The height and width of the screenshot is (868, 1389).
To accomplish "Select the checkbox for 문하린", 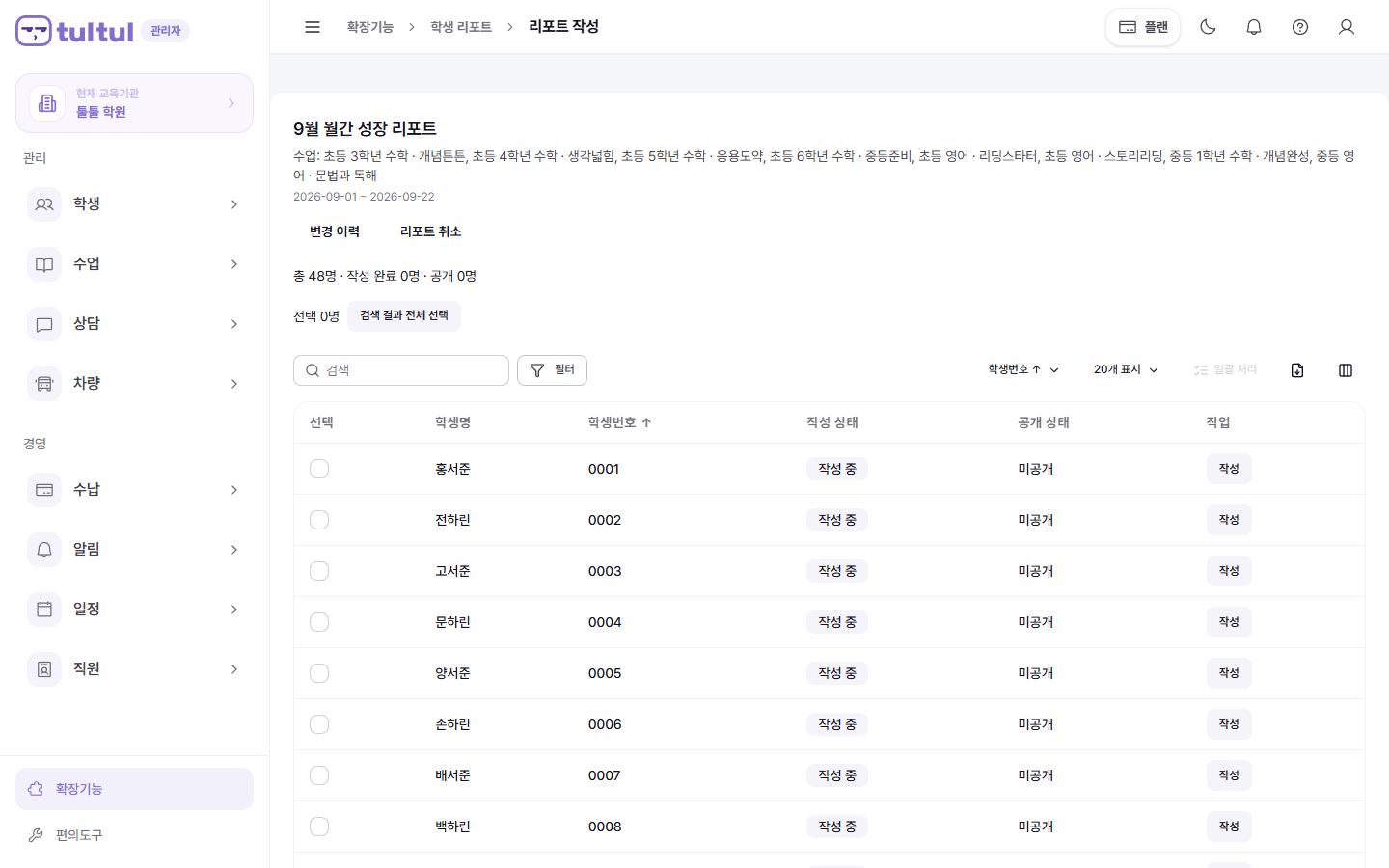I will coord(319,622).
